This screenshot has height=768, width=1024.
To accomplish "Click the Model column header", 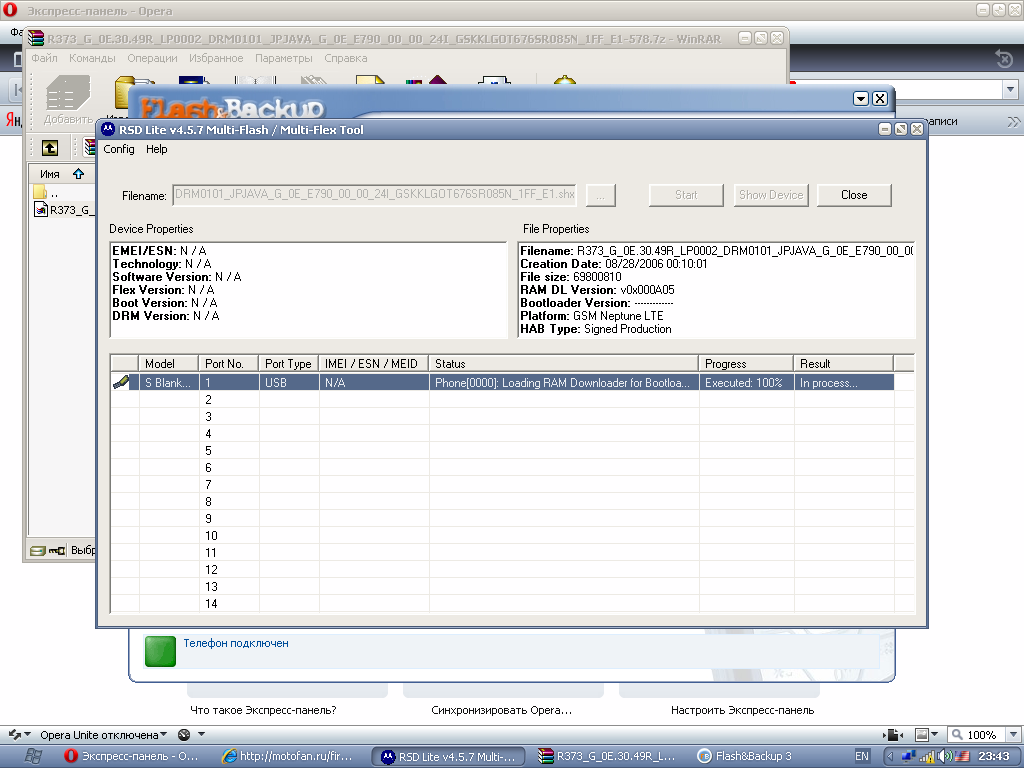I will click(x=168, y=364).
